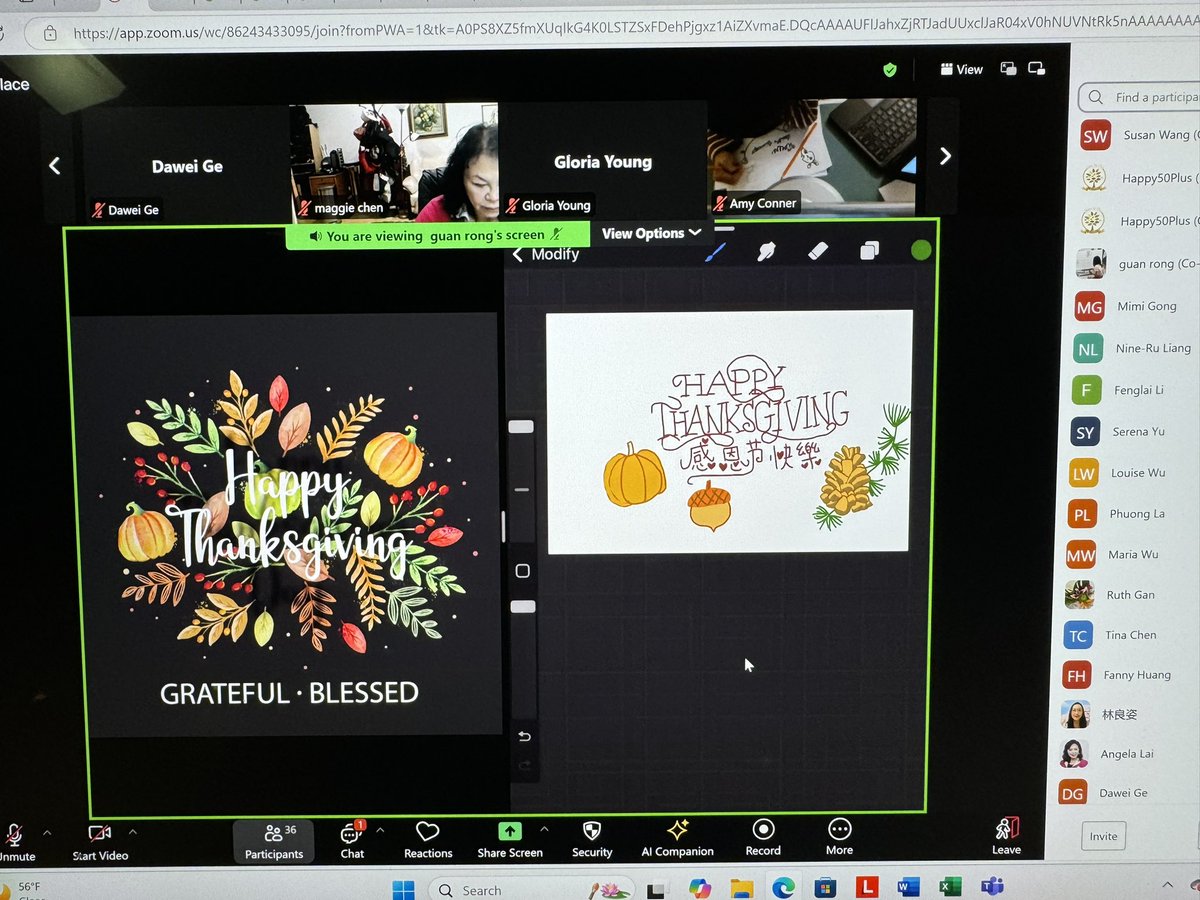Open the Security options

point(592,841)
